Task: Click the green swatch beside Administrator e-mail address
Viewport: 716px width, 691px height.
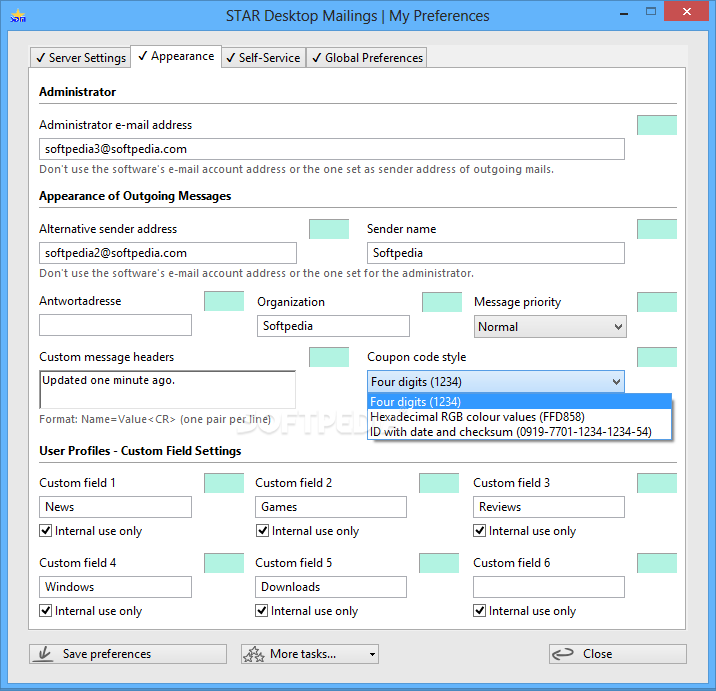Action: coord(657,125)
